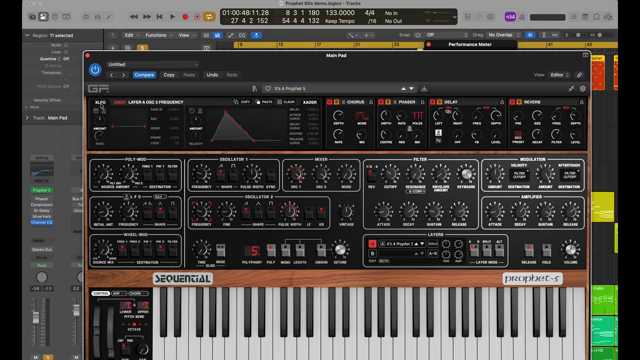The height and width of the screenshot is (360, 640).
Task: Go to previous plugin setting arrow
Action: [x=111, y=75]
